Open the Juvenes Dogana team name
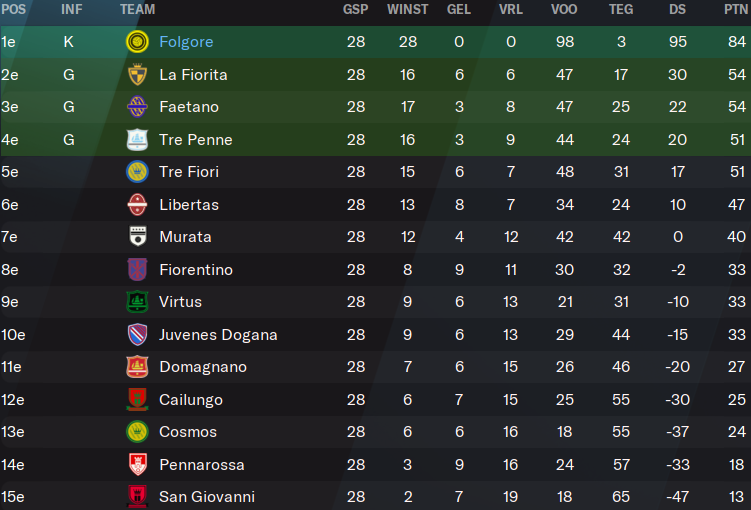Screen dimensions: 751x510 click(x=218, y=335)
